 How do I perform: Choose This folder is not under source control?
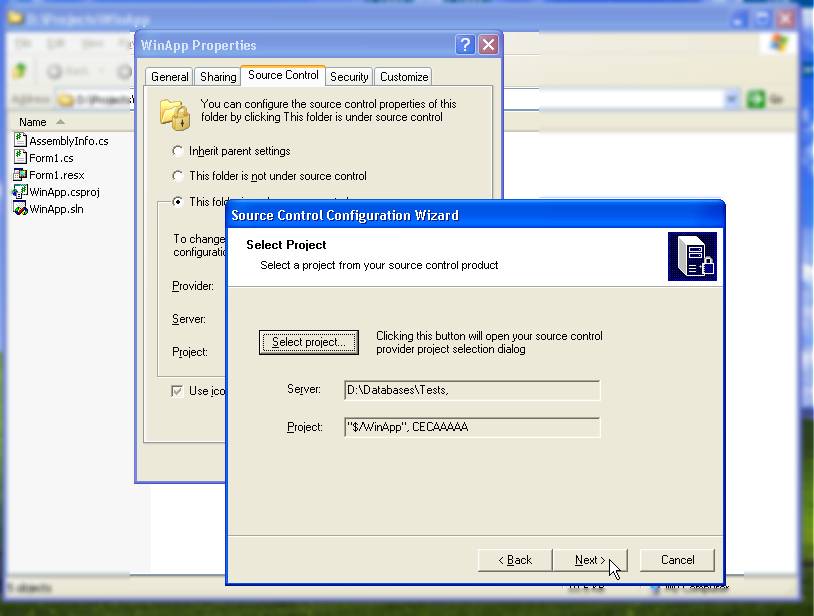click(x=178, y=176)
